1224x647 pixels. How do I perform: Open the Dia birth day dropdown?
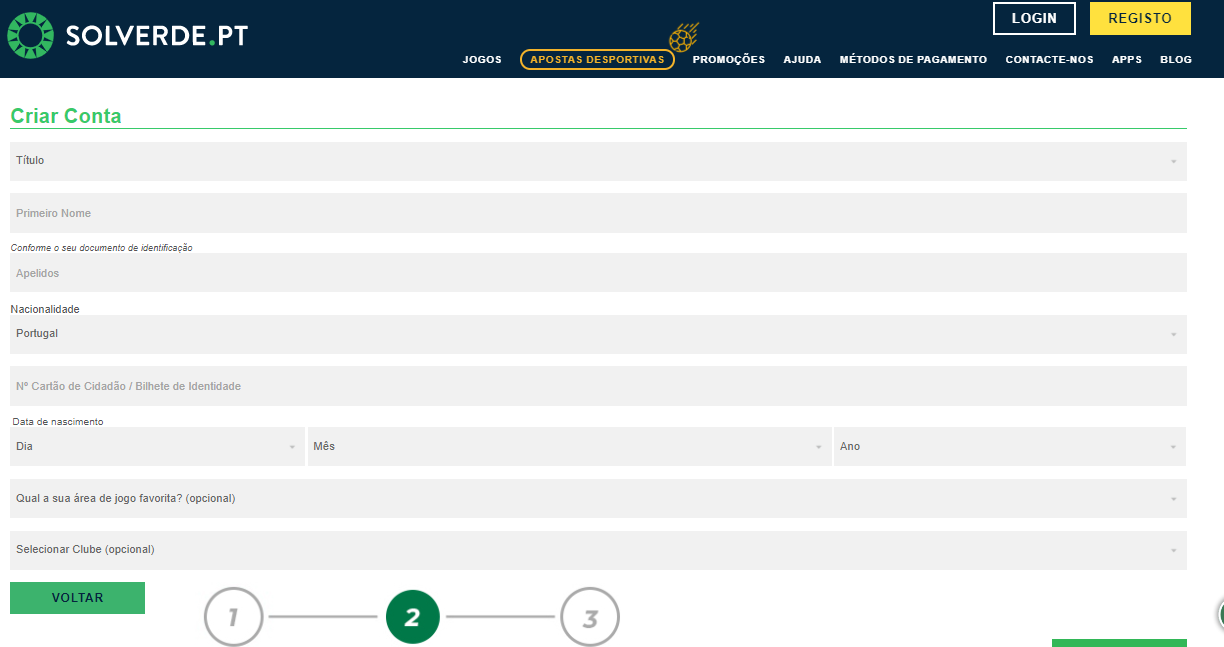[x=157, y=447]
